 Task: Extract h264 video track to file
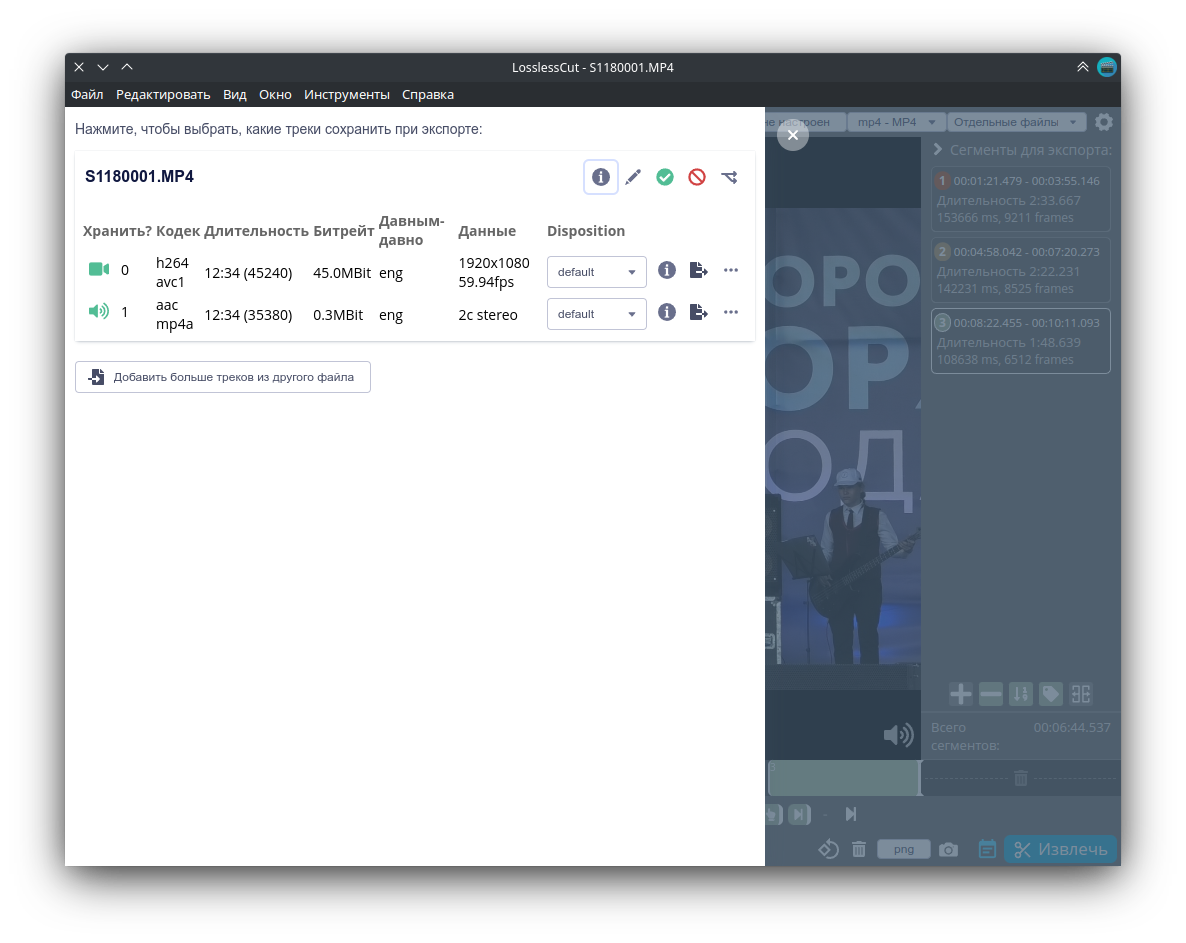(699, 270)
